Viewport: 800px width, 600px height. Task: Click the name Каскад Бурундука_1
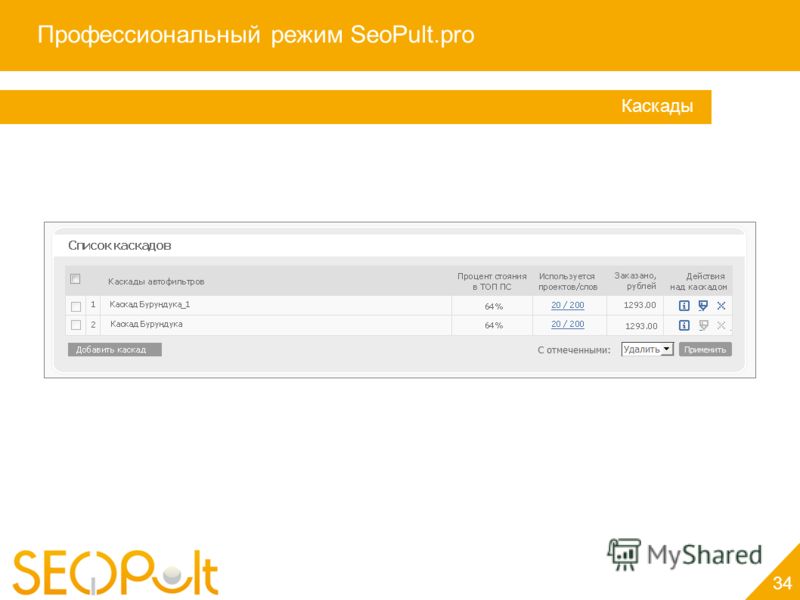(149, 305)
